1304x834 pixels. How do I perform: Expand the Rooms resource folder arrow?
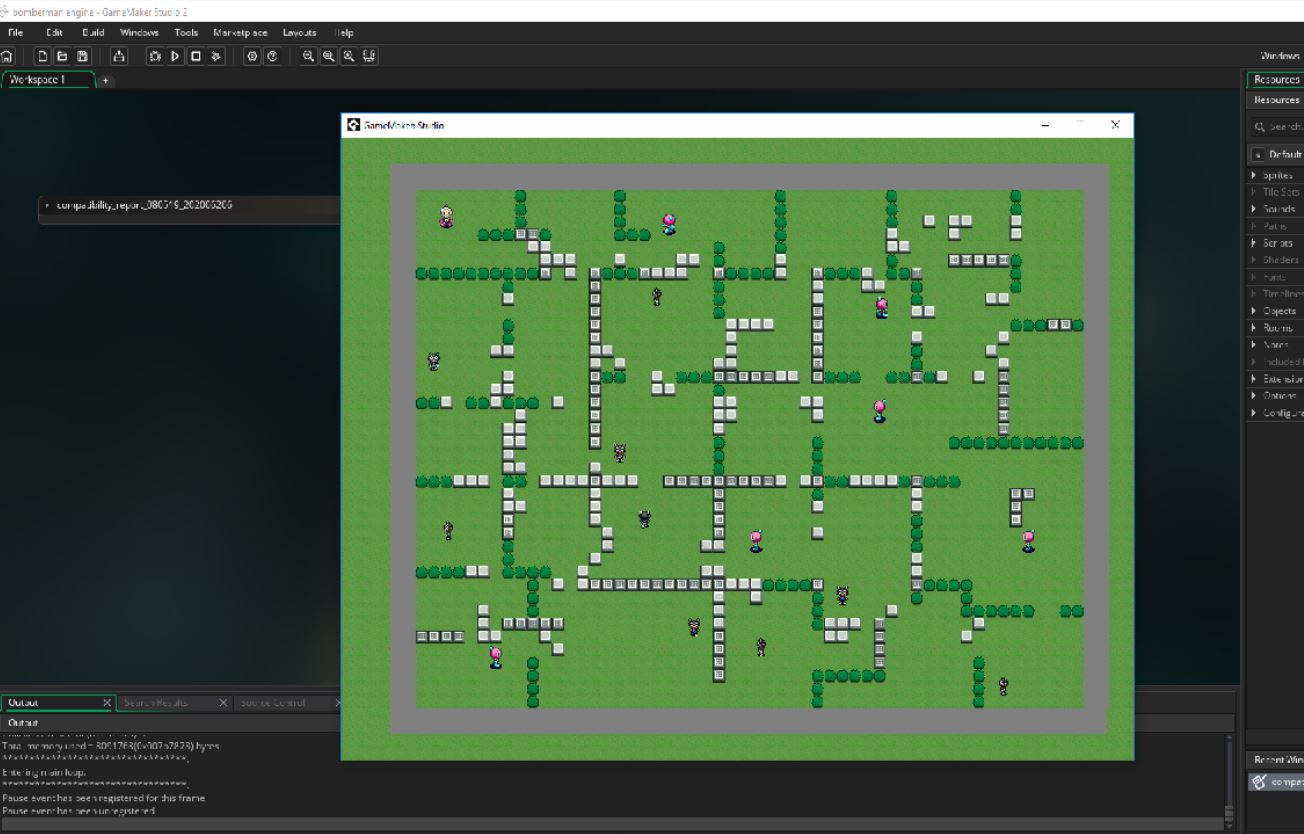(x=1256, y=328)
